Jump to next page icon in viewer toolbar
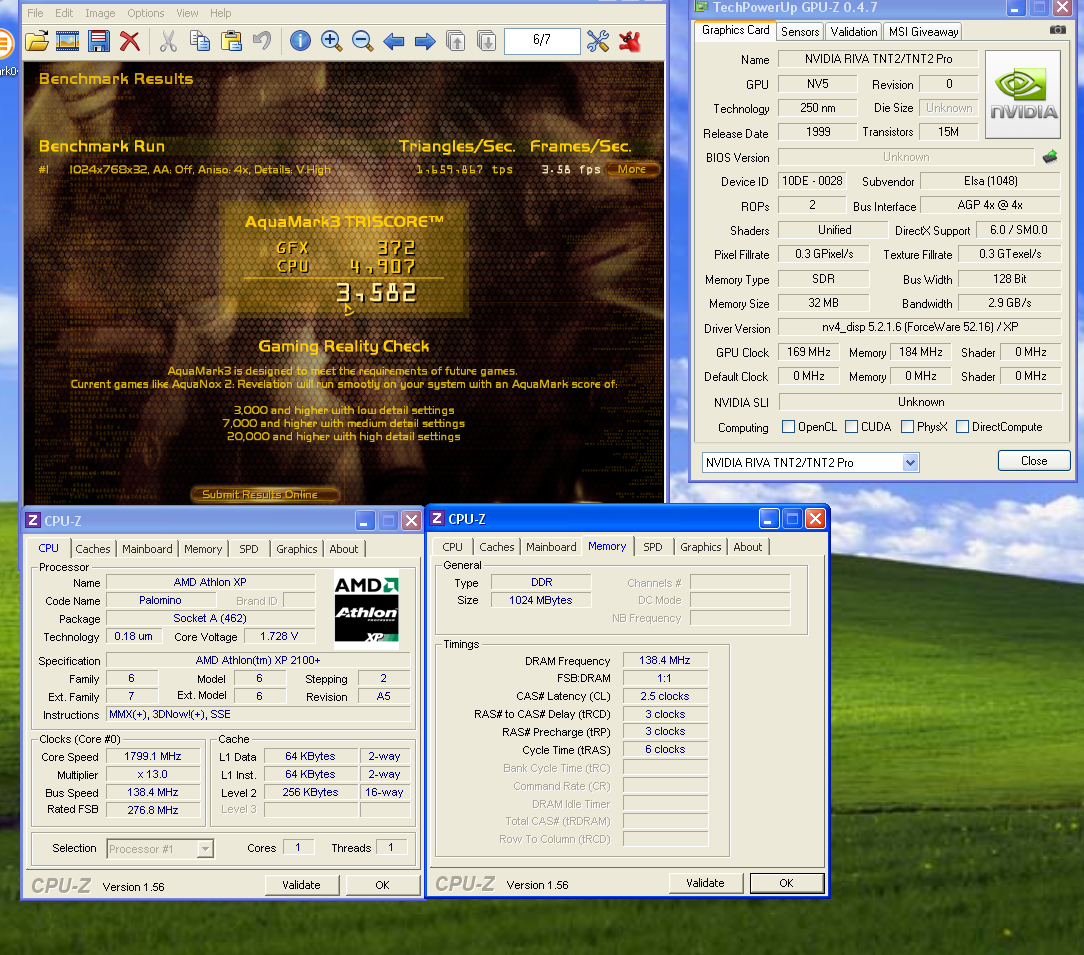 487,41
